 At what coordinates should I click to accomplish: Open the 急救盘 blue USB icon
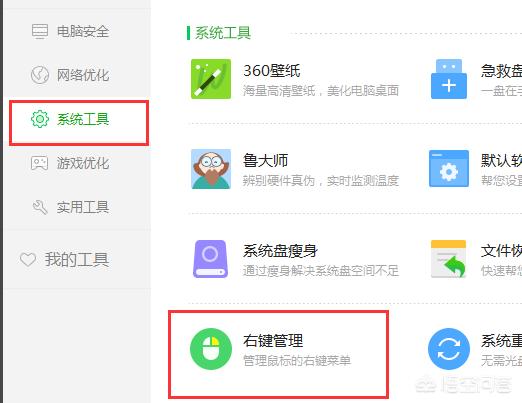click(449, 79)
